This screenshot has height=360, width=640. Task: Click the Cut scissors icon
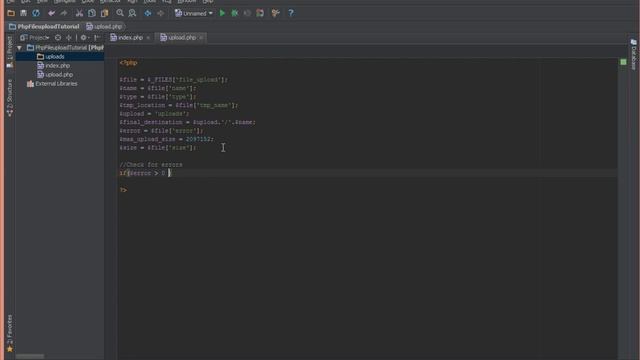79,13
